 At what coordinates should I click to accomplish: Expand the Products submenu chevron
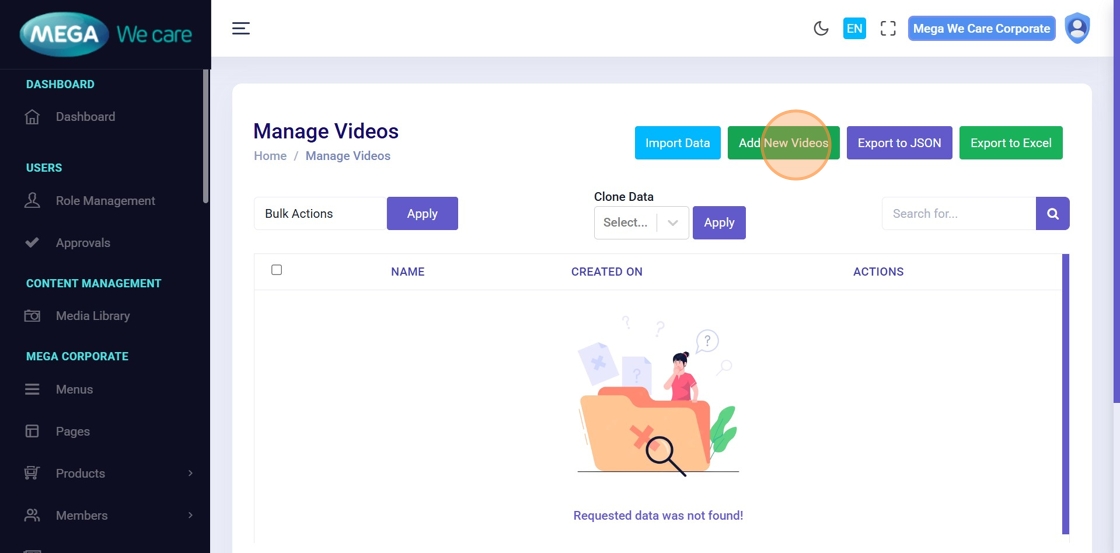pos(190,474)
